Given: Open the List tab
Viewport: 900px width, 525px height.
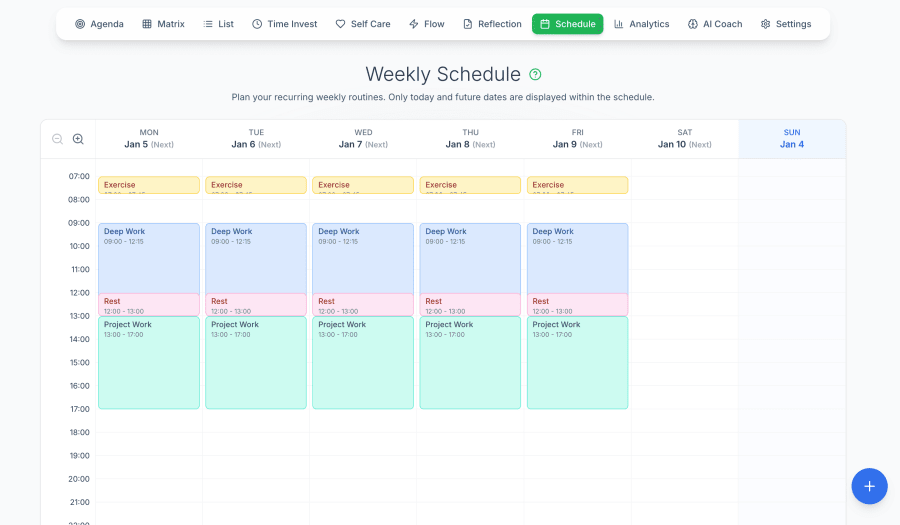Looking at the screenshot, I should (218, 24).
